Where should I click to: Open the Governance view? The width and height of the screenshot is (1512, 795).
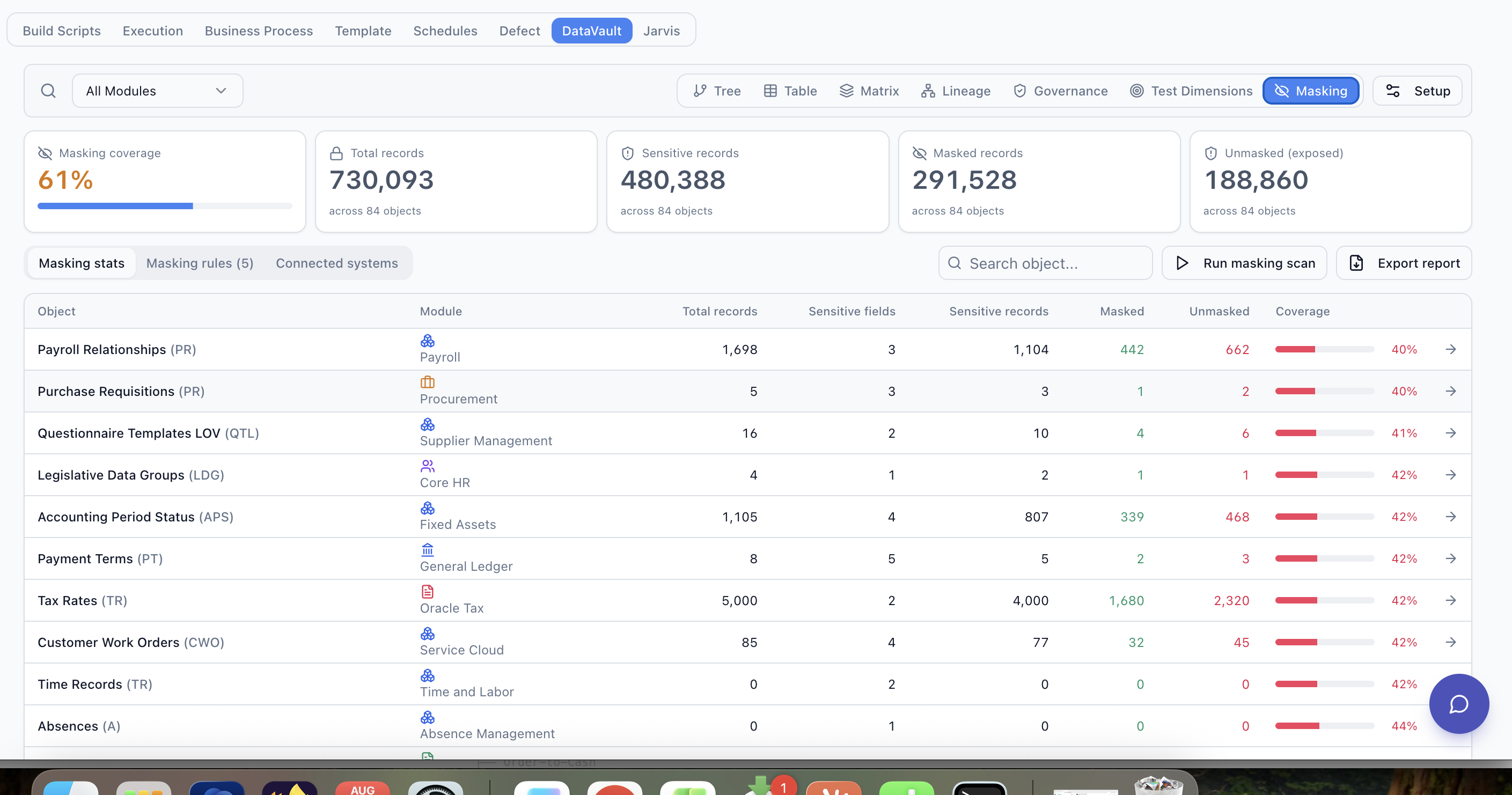[x=1060, y=91]
